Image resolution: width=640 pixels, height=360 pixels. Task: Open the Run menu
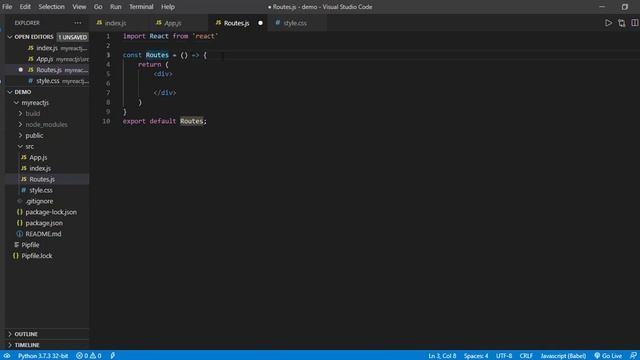point(116,7)
